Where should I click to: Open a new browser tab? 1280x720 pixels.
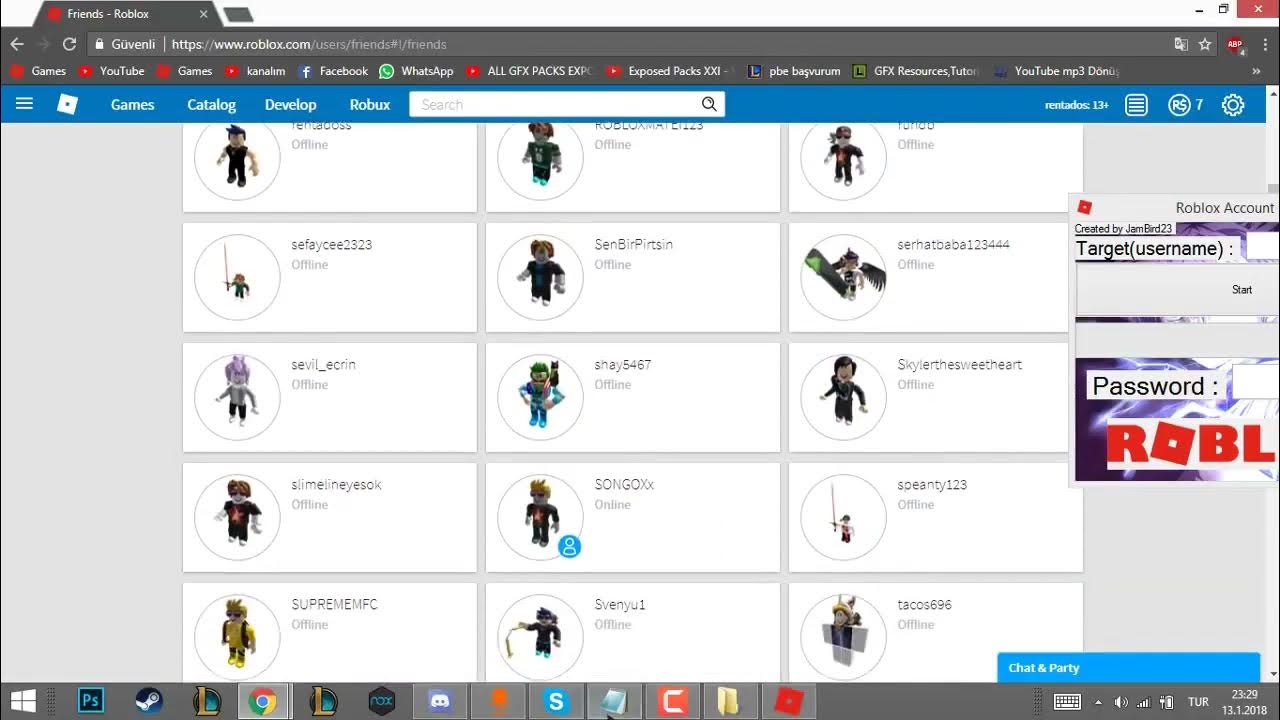(x=237, y=14)
